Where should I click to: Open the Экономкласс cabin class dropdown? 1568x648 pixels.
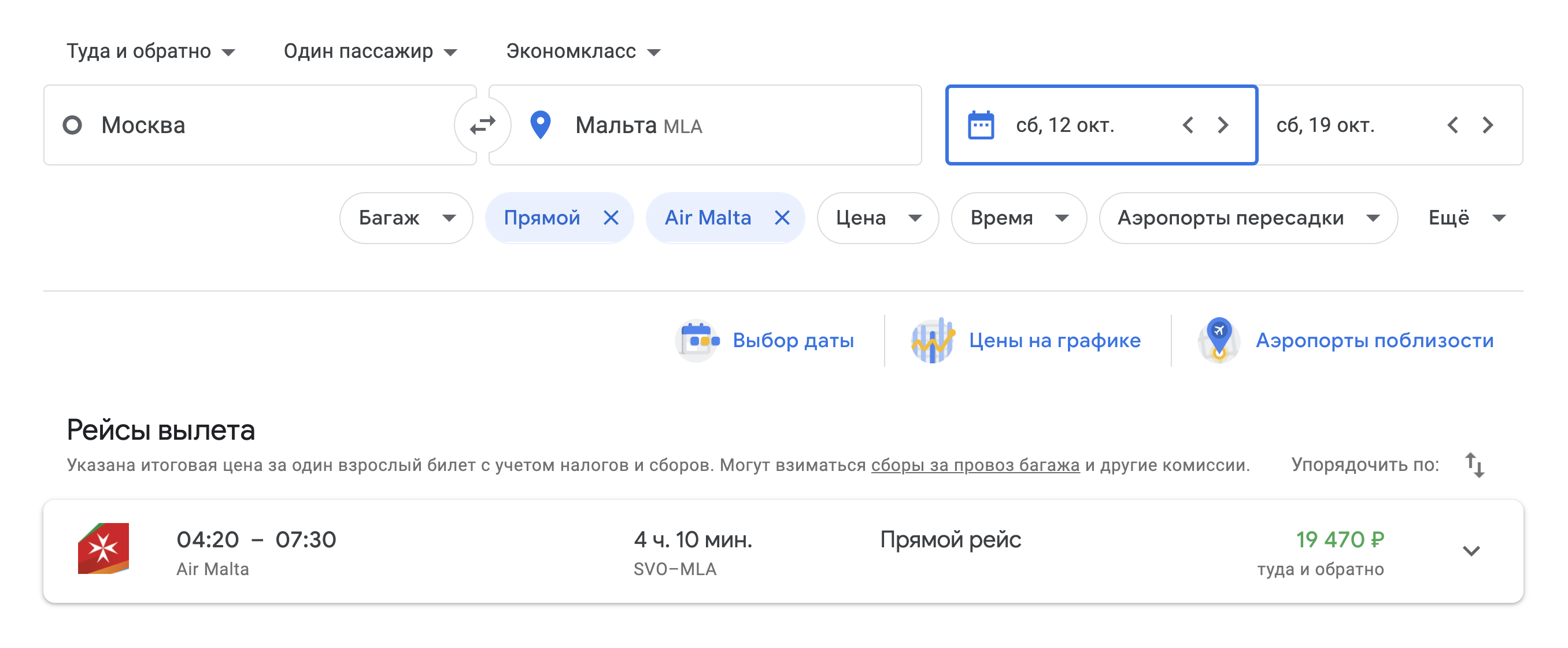pyautogui.click(x=583, y=51)
